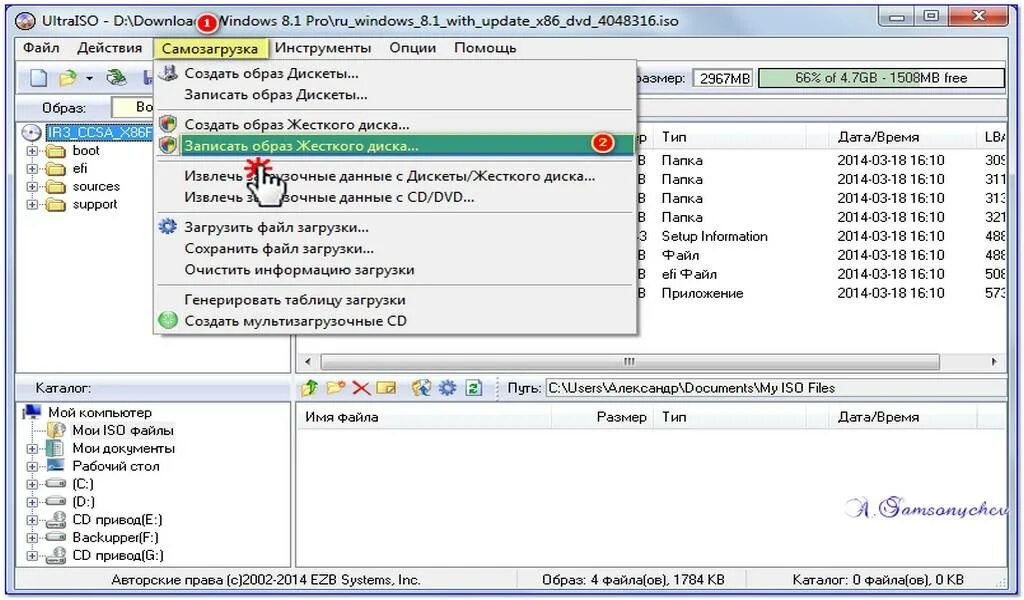The width and height of the screenshot is (1024, 600).
Task: Click Имя файла column header in catalog list
Action: point(424,417)
